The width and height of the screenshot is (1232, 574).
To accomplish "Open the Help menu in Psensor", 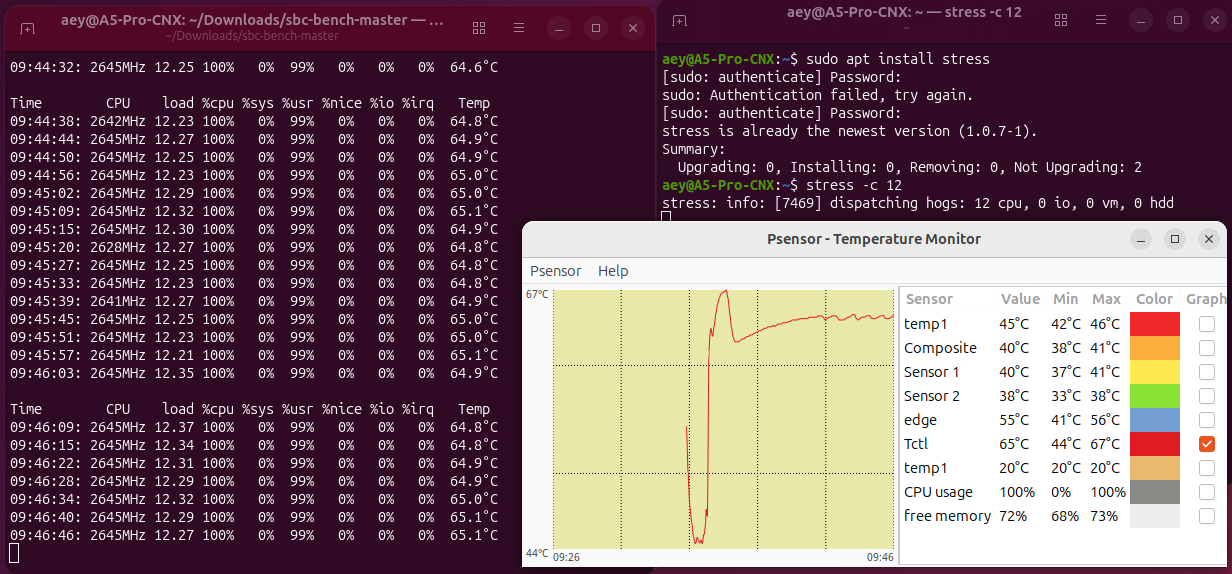I will pyautogui.click(x=613, y=271).
